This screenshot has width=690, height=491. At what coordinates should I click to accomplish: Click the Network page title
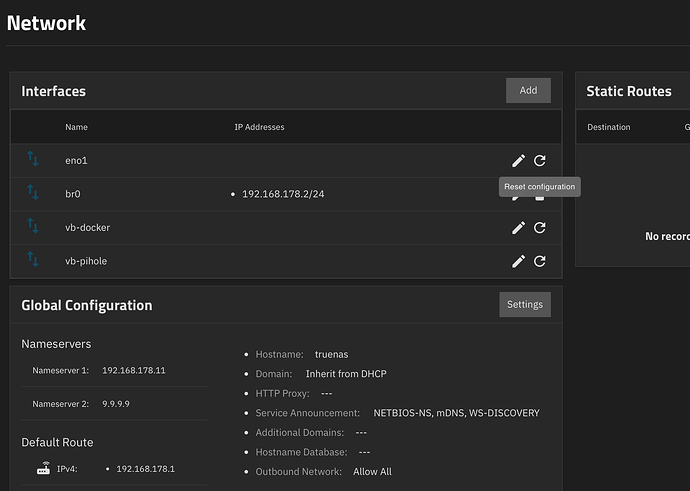pos(46,23)
